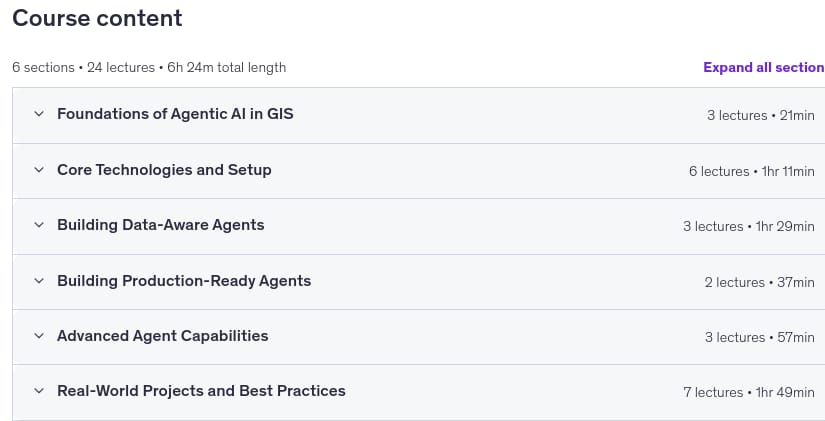
Task: Expand the Foundations of Agentic AI in GIS section title
Action: [175, 114]
